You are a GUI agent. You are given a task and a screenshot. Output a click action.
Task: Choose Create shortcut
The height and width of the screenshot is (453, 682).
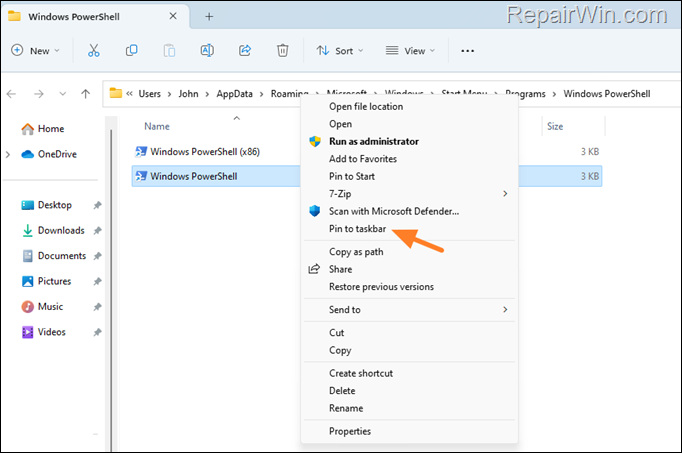(x=361, y=373)
